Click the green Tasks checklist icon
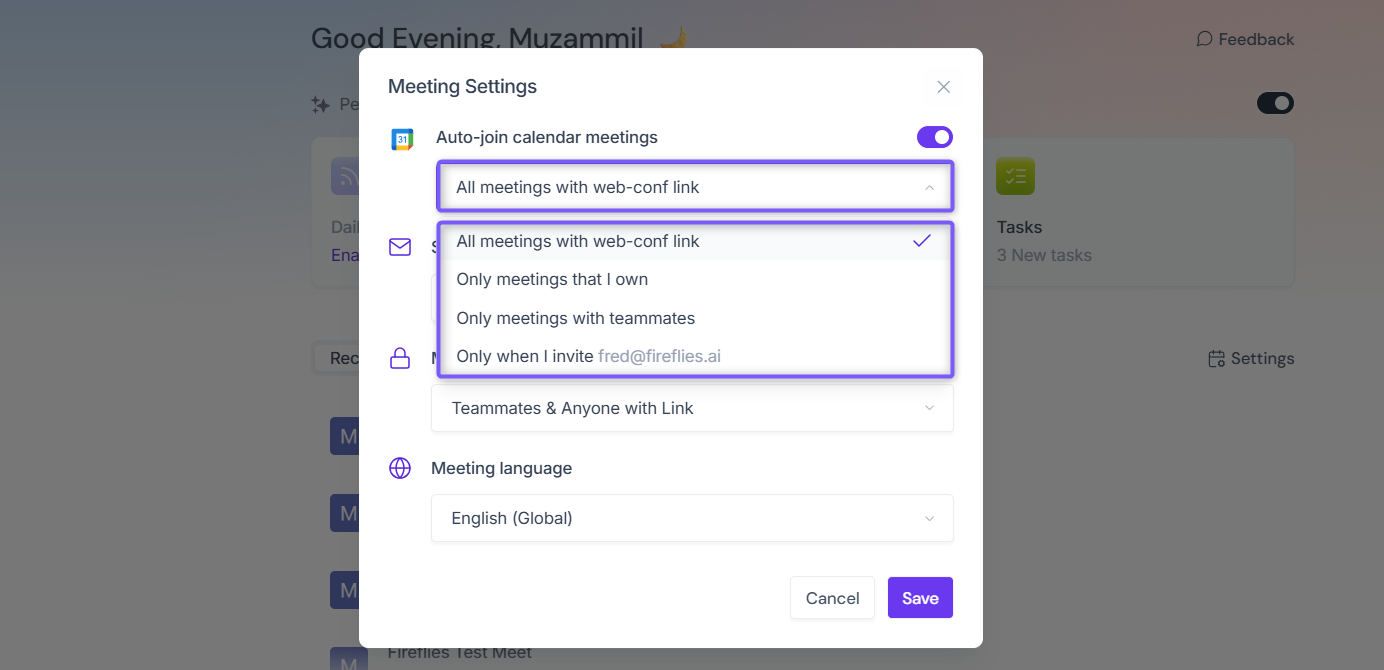The width and height of the screenshot is (1384, 670). tap(1015, 176)
